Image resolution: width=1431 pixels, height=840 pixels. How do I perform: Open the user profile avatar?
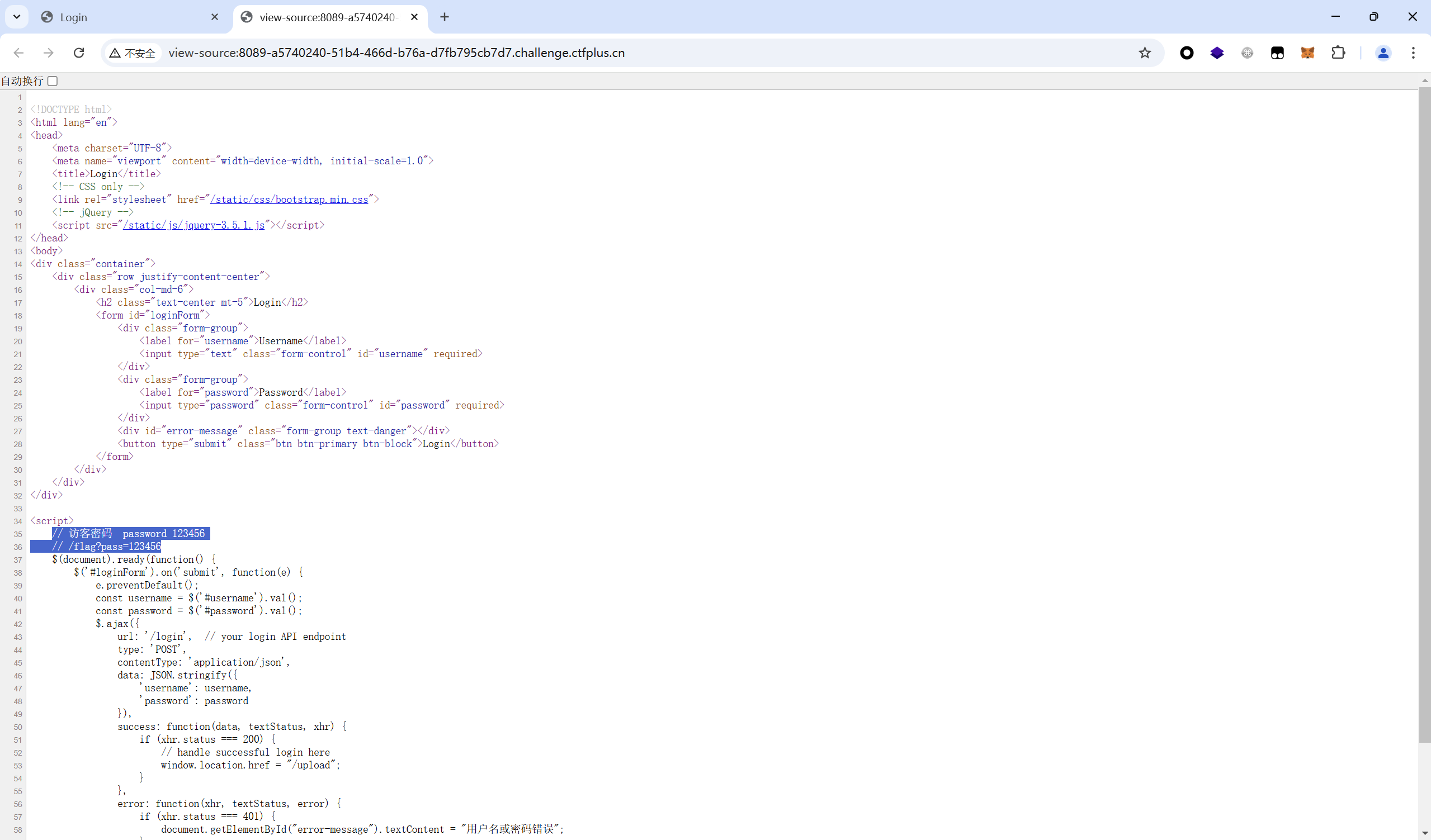coord(1383,53)
